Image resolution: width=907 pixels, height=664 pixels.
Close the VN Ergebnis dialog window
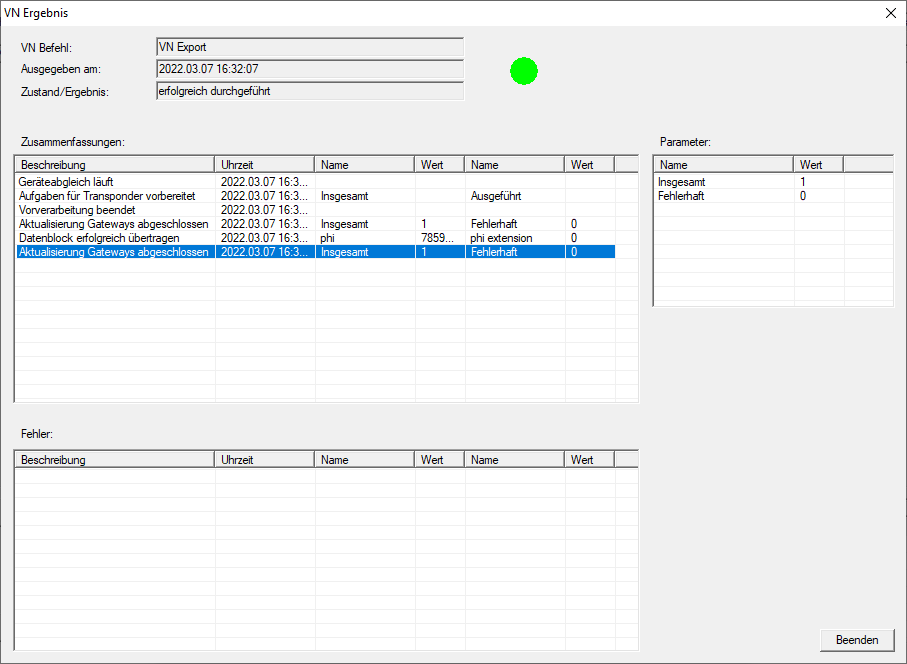click(890, 14)
